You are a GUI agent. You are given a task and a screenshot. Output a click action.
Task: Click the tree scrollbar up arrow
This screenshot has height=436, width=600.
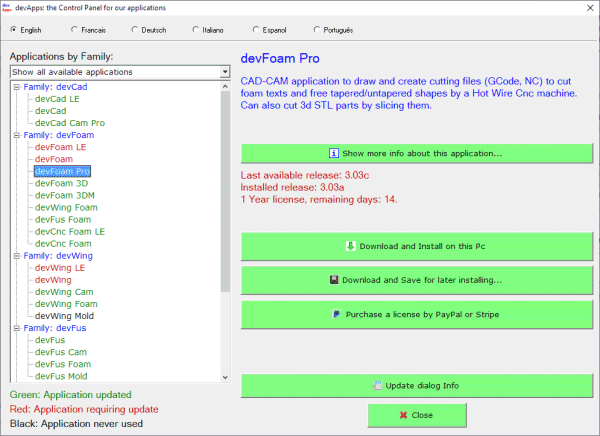point(225,87)
